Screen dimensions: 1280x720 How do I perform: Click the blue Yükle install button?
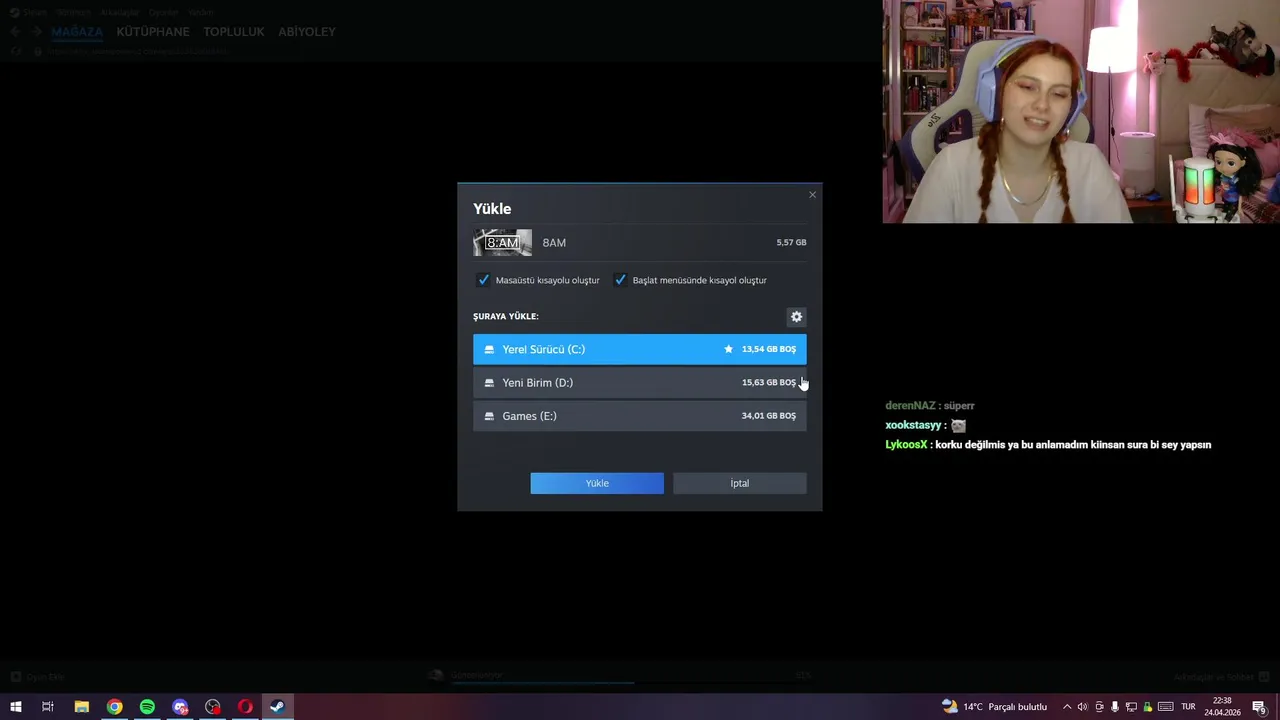(x=597, y=483)
